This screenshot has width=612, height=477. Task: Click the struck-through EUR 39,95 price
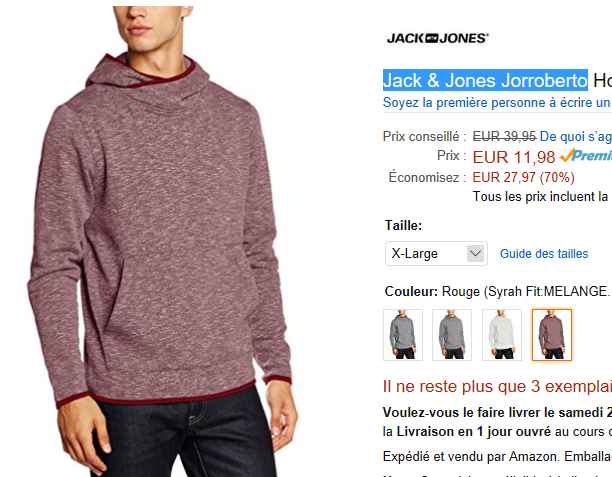pyautogui.click(x=504, y=137)
